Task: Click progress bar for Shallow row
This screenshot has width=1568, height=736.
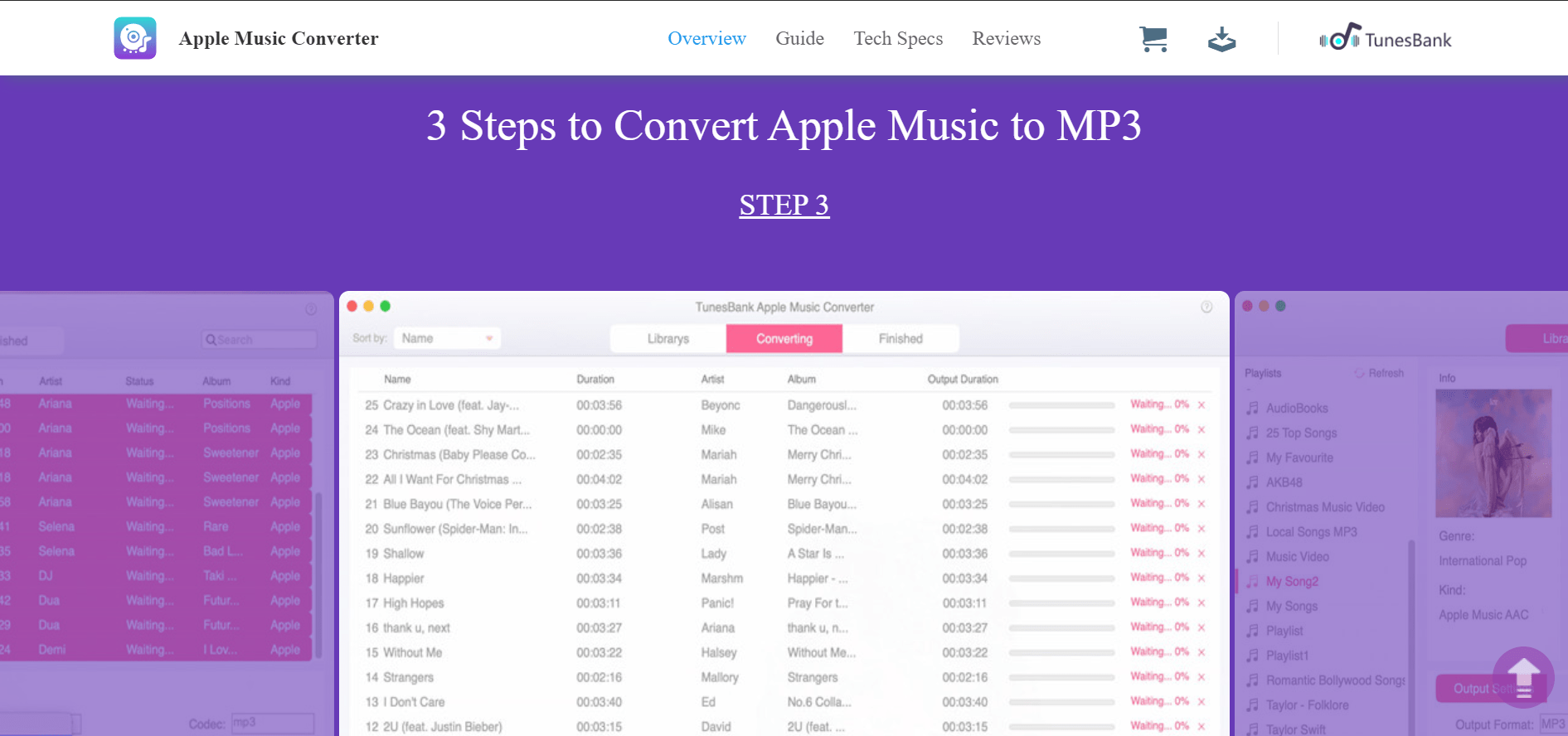Action: click(x=1061, y=554)
